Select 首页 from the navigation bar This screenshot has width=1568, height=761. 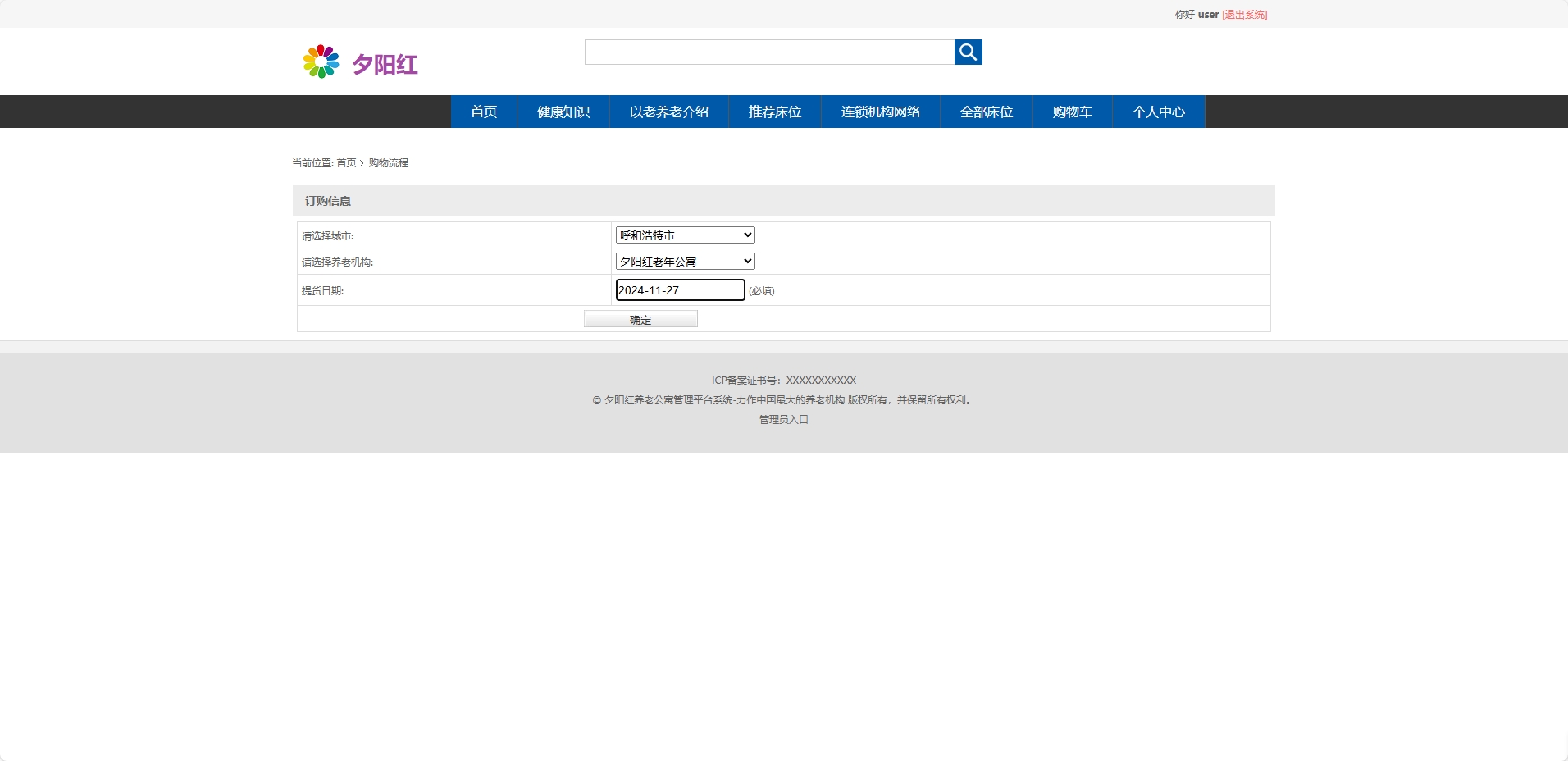(483, 112)
